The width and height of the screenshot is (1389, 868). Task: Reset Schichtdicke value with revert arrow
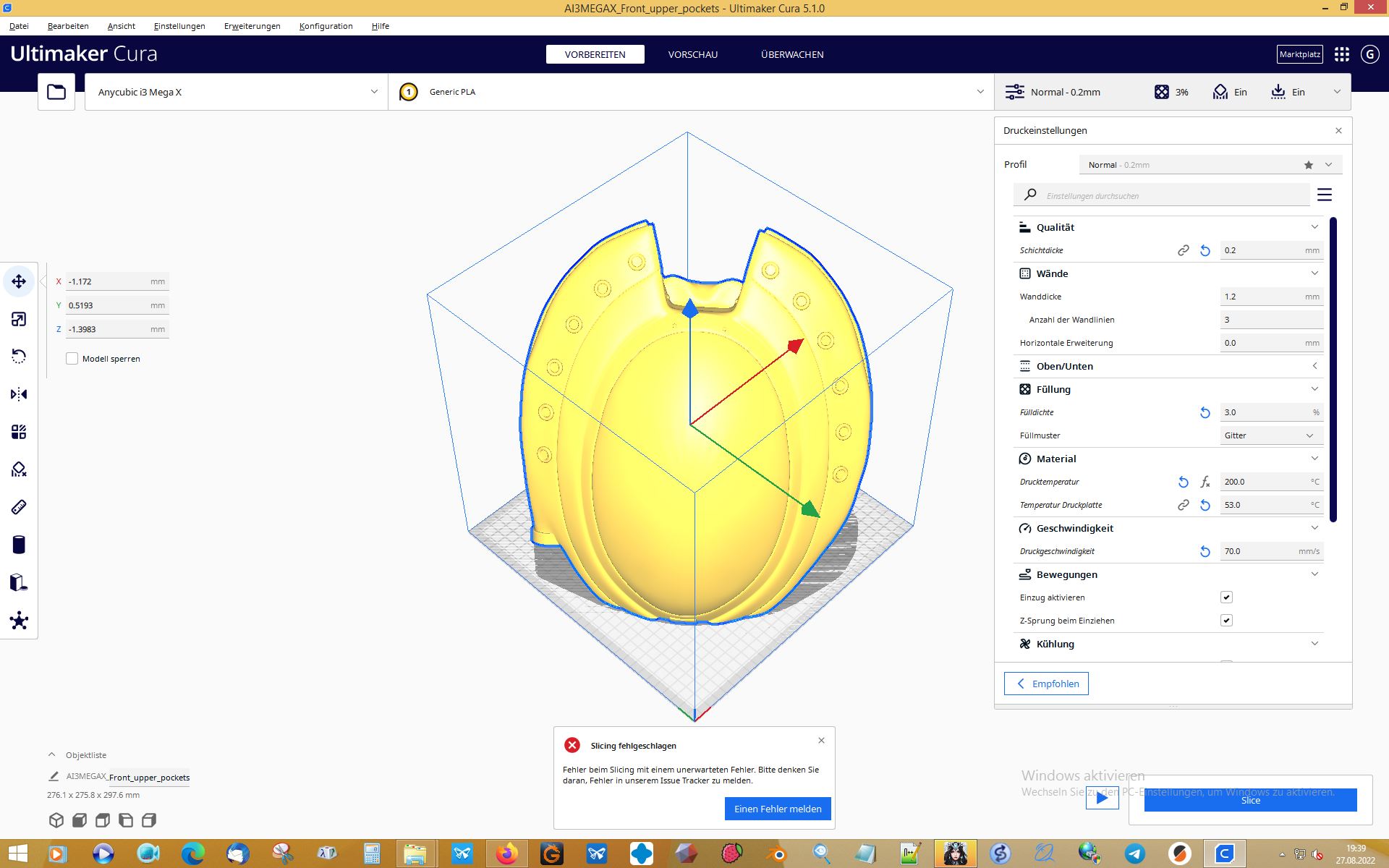click(1205, 250)
